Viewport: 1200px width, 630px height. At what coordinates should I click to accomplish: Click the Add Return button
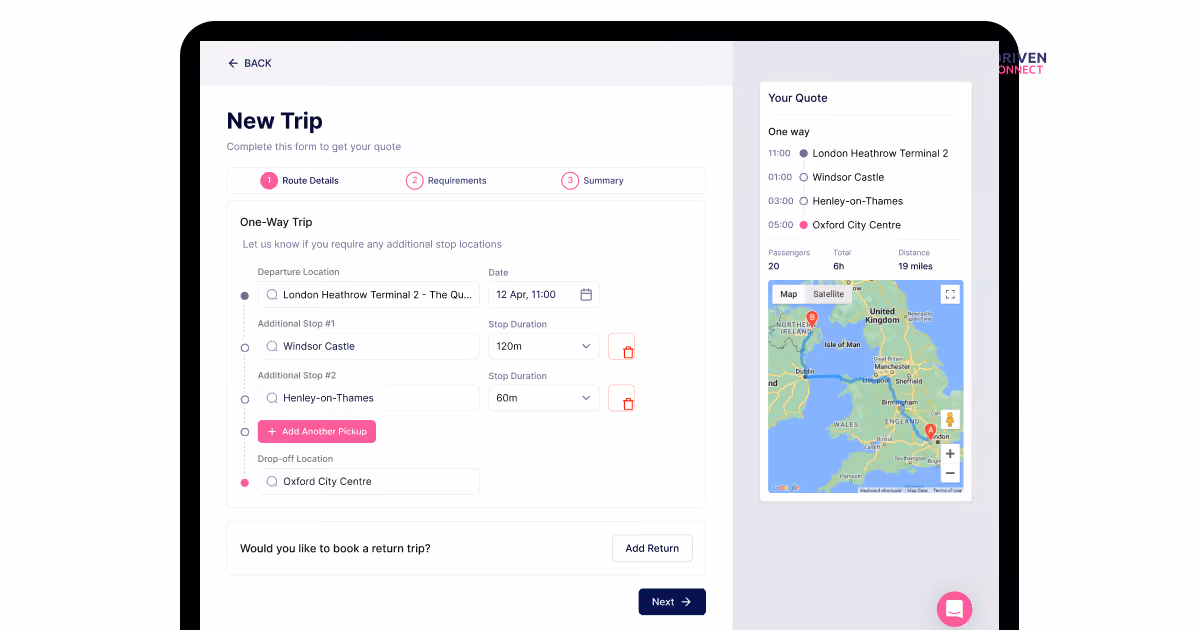click(x=652, y=548)
